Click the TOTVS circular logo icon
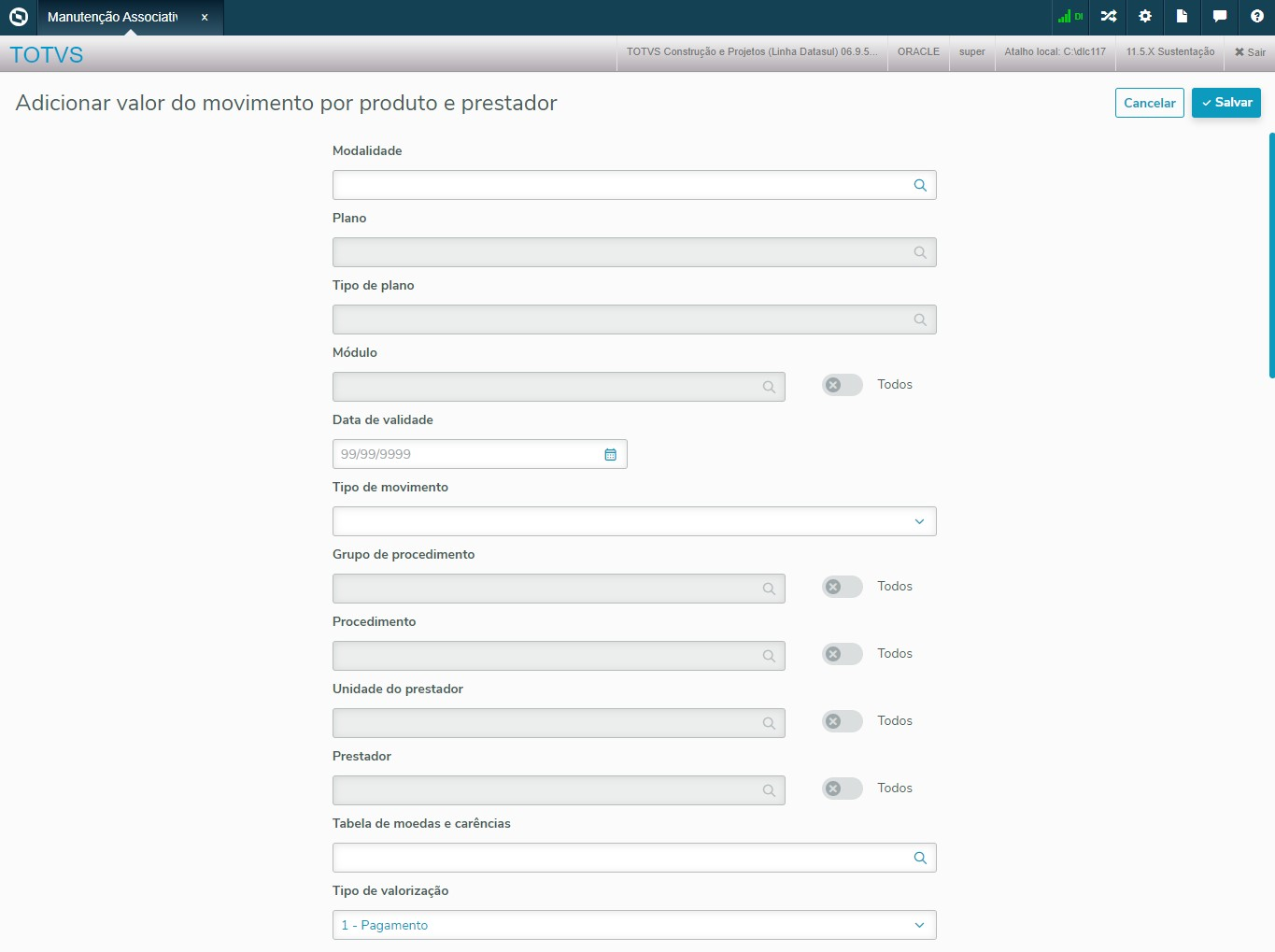The height and width of the screenshot is (952, 1275). pyautogui.click(x=19, y=17)
